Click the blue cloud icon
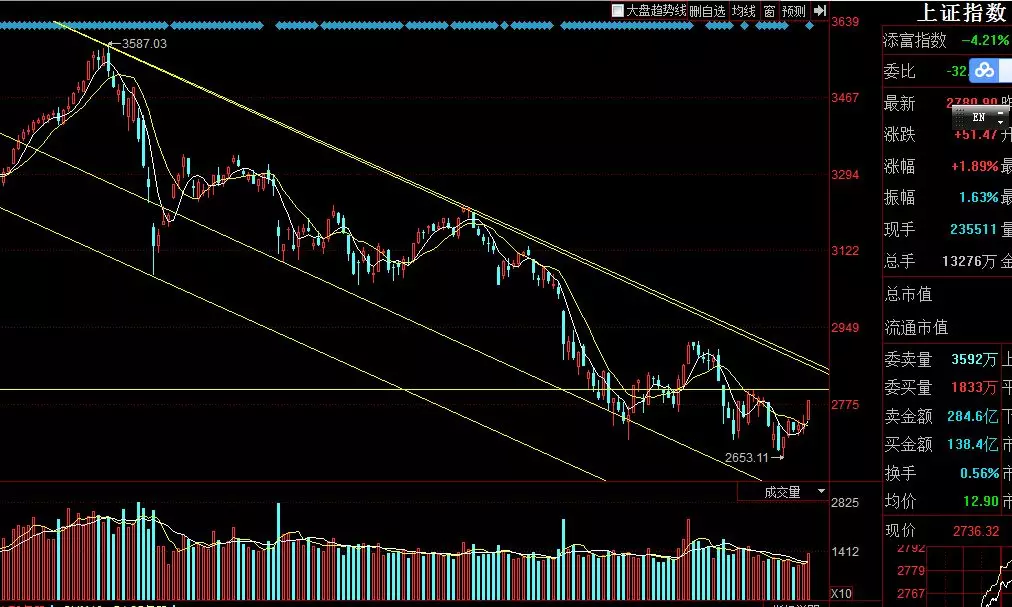Image resolution: width=1012 pixels, height=607 pixels. click(985, 70)
